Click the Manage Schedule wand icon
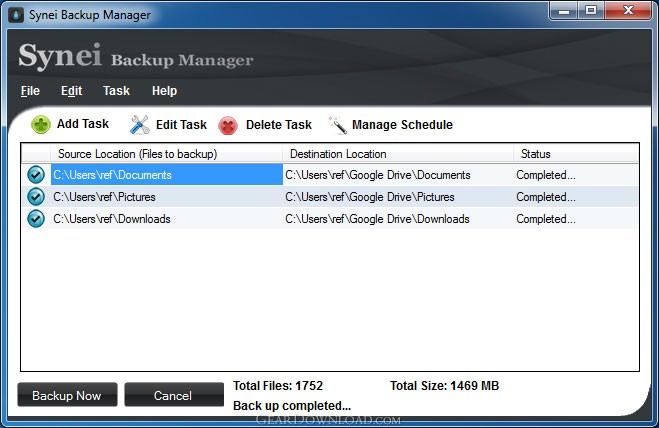 (x=337, y=125)
